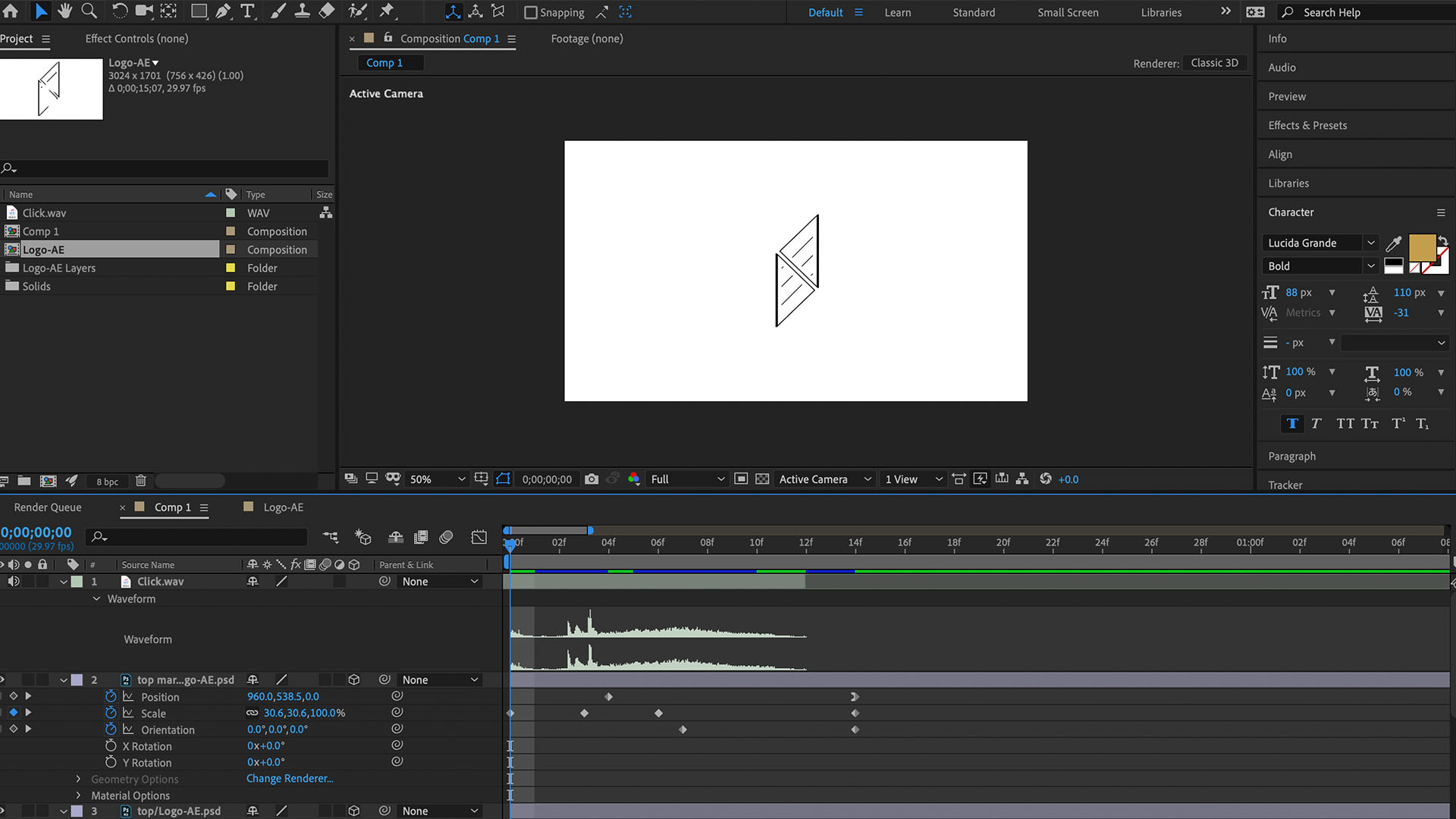1456x819 pixels.
Task: Click the Take Snapshot camera icon
Action: 591,479
